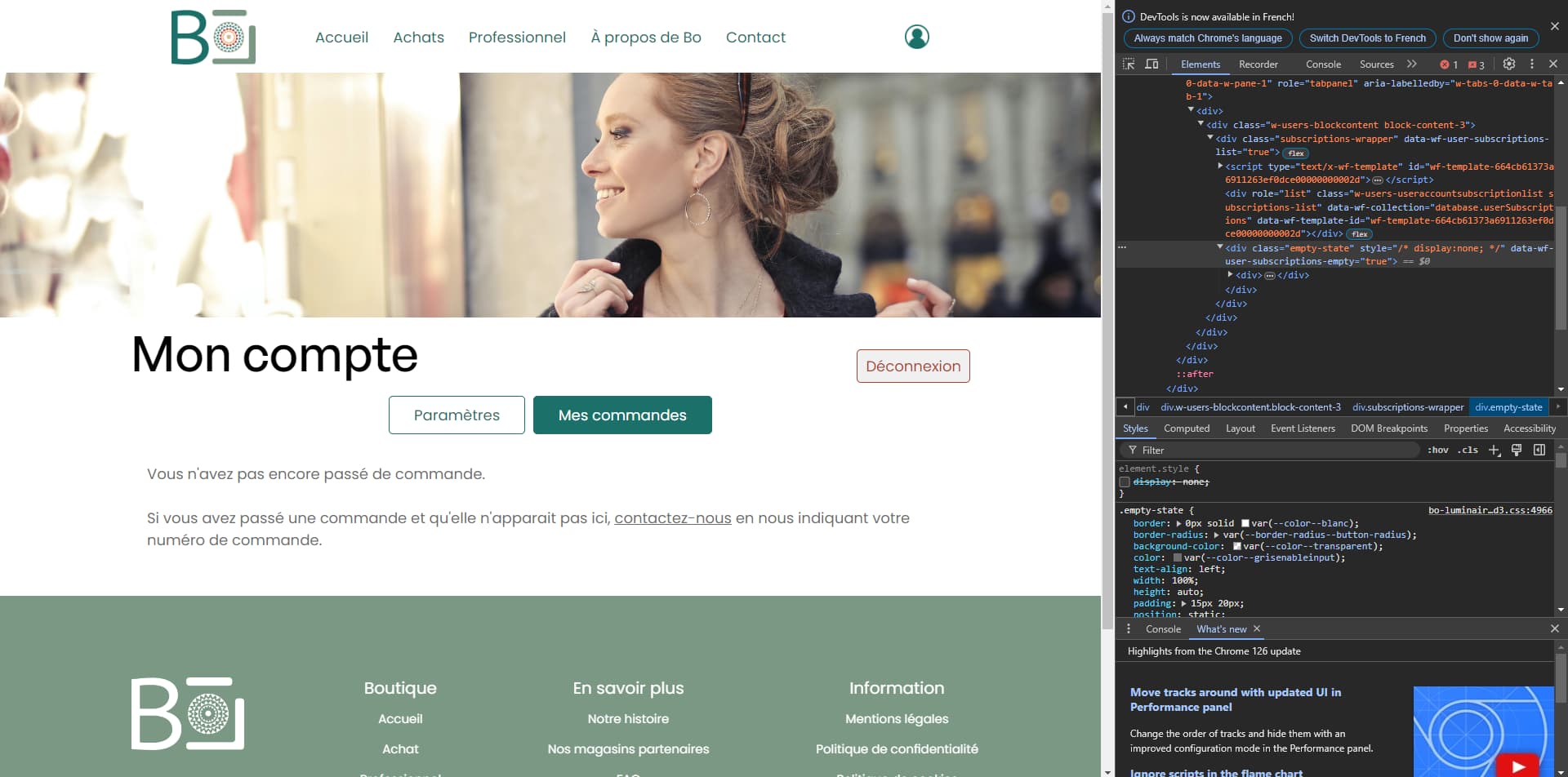This screenshot has width=1568, height=777.
Task: Dismiss the DevTools French language notification
Action: [x=1555, y=26]
